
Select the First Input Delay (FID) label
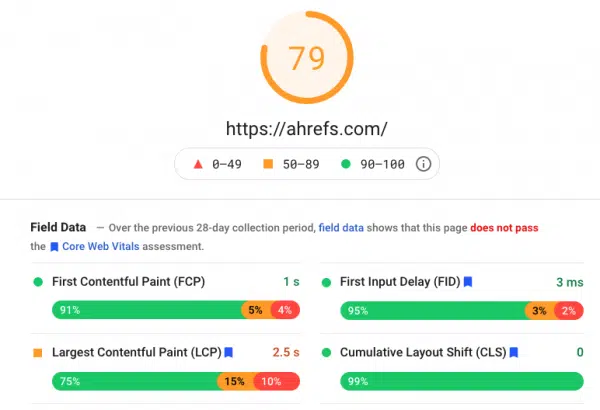(x=400, y=282)
